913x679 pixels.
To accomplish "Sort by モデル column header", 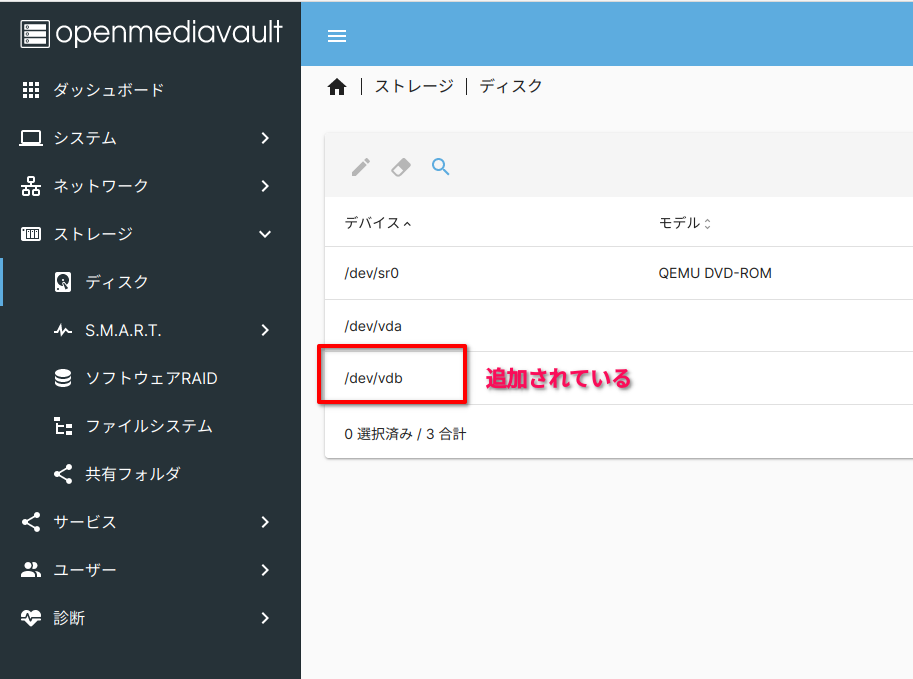I will coord(684,223).
